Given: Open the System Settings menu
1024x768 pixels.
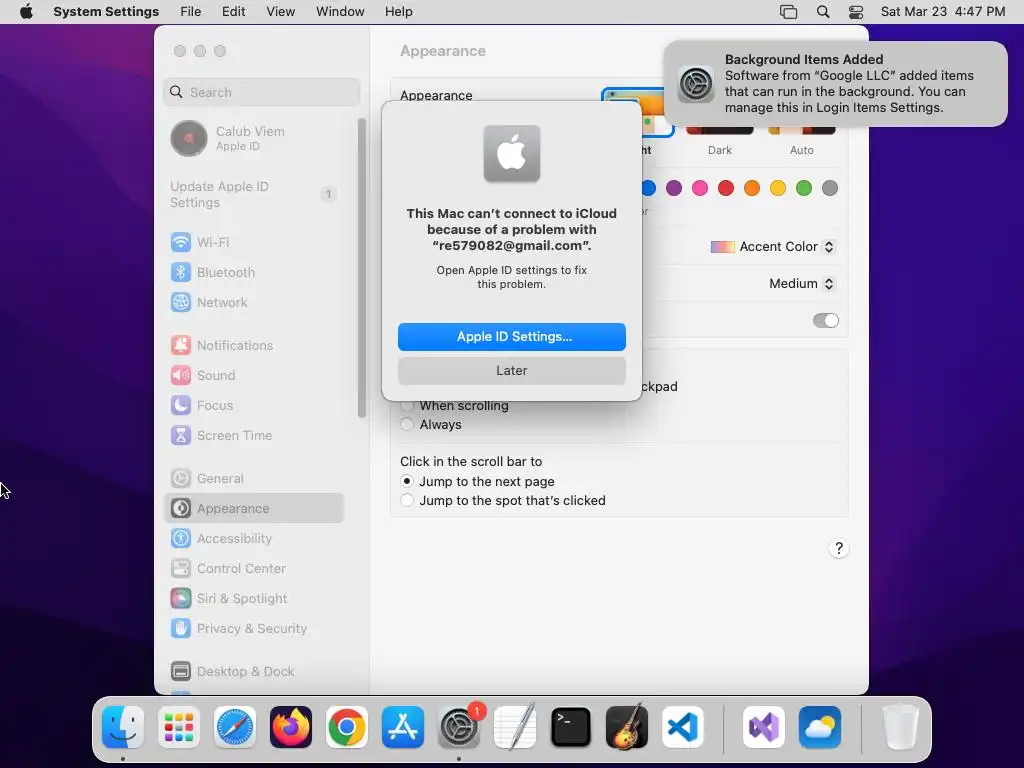Looking at the screenshot, I should click(106, 12).
